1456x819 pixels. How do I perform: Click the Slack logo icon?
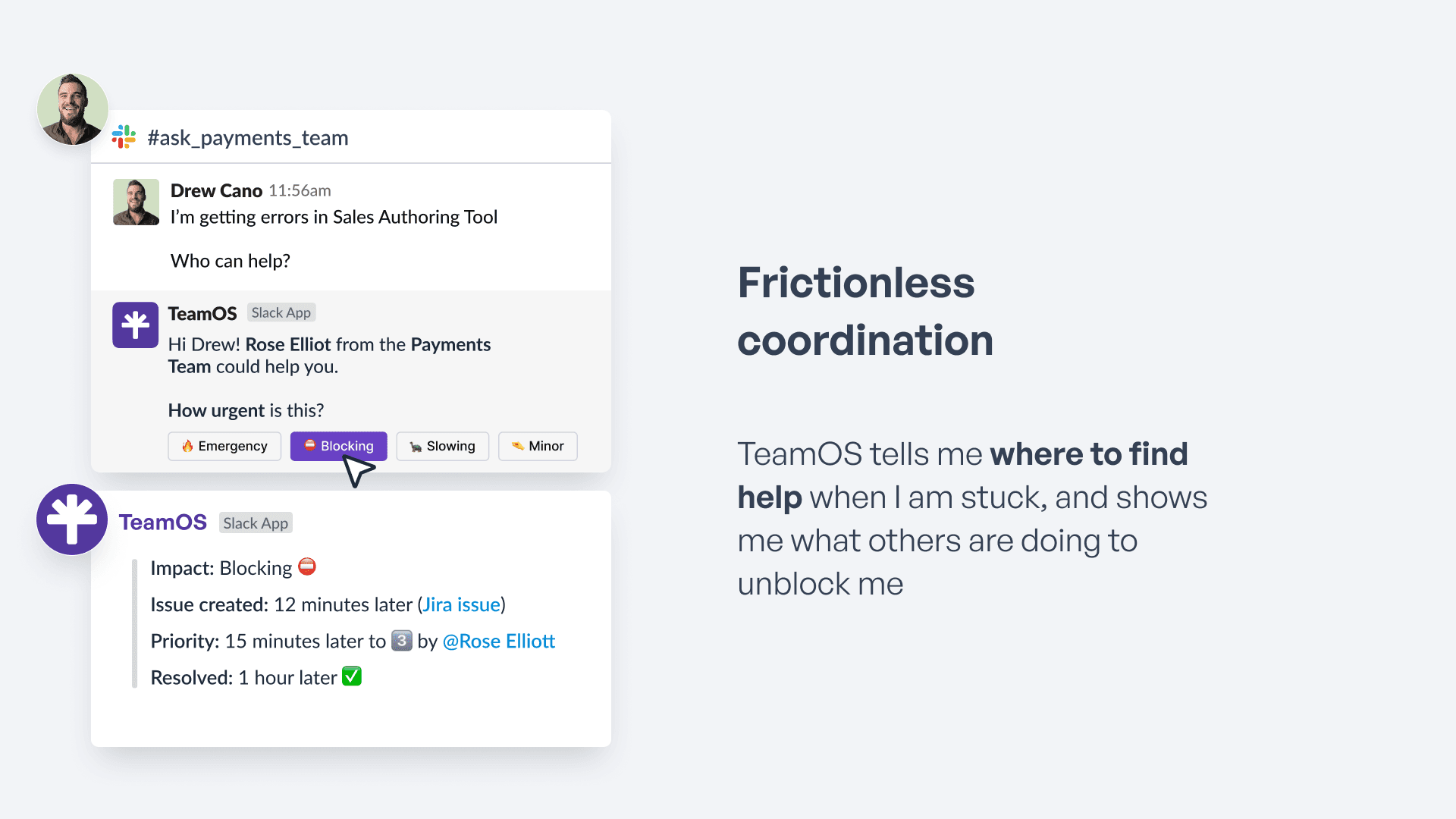(124, 137)
